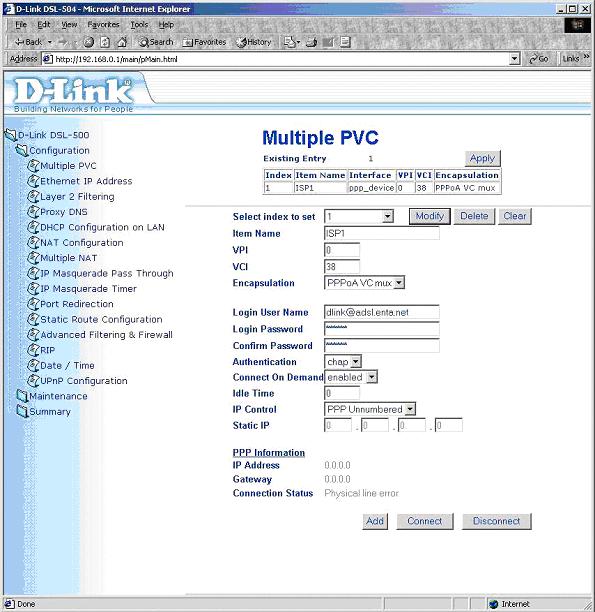Open the Connect On Demand dropdown
Image resolution: width=595 pixels, height=612 pixels.
(x=351, y=377)
